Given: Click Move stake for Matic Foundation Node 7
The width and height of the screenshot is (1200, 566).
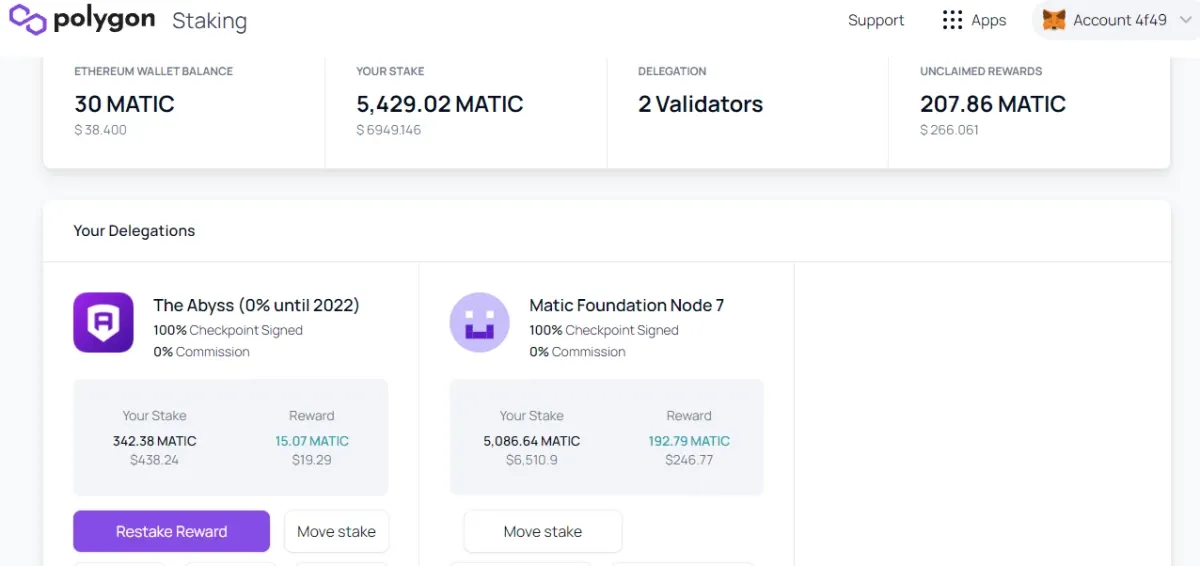Looking at the screenshot, I should pyautogui.click(x=543, y=531).
